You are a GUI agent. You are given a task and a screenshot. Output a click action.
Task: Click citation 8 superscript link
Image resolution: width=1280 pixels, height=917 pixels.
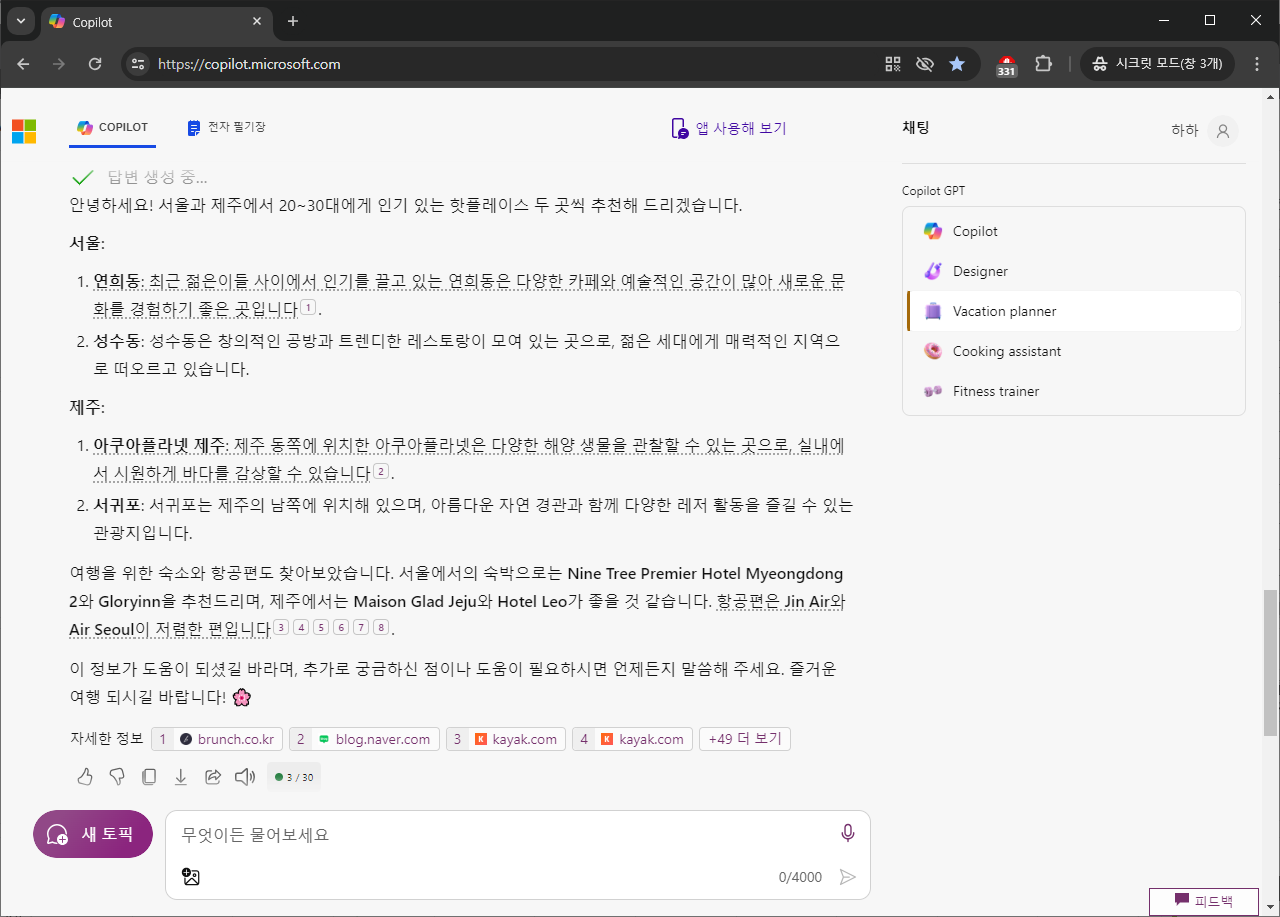click(x=380, y=627)
